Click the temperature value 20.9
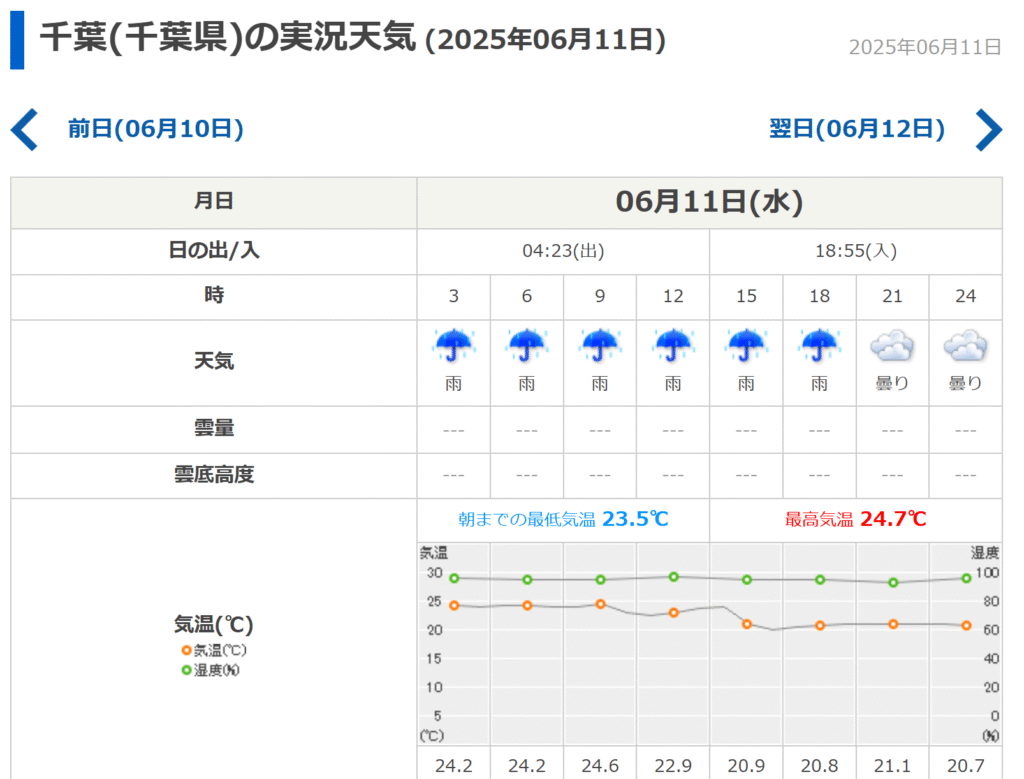 746,765
